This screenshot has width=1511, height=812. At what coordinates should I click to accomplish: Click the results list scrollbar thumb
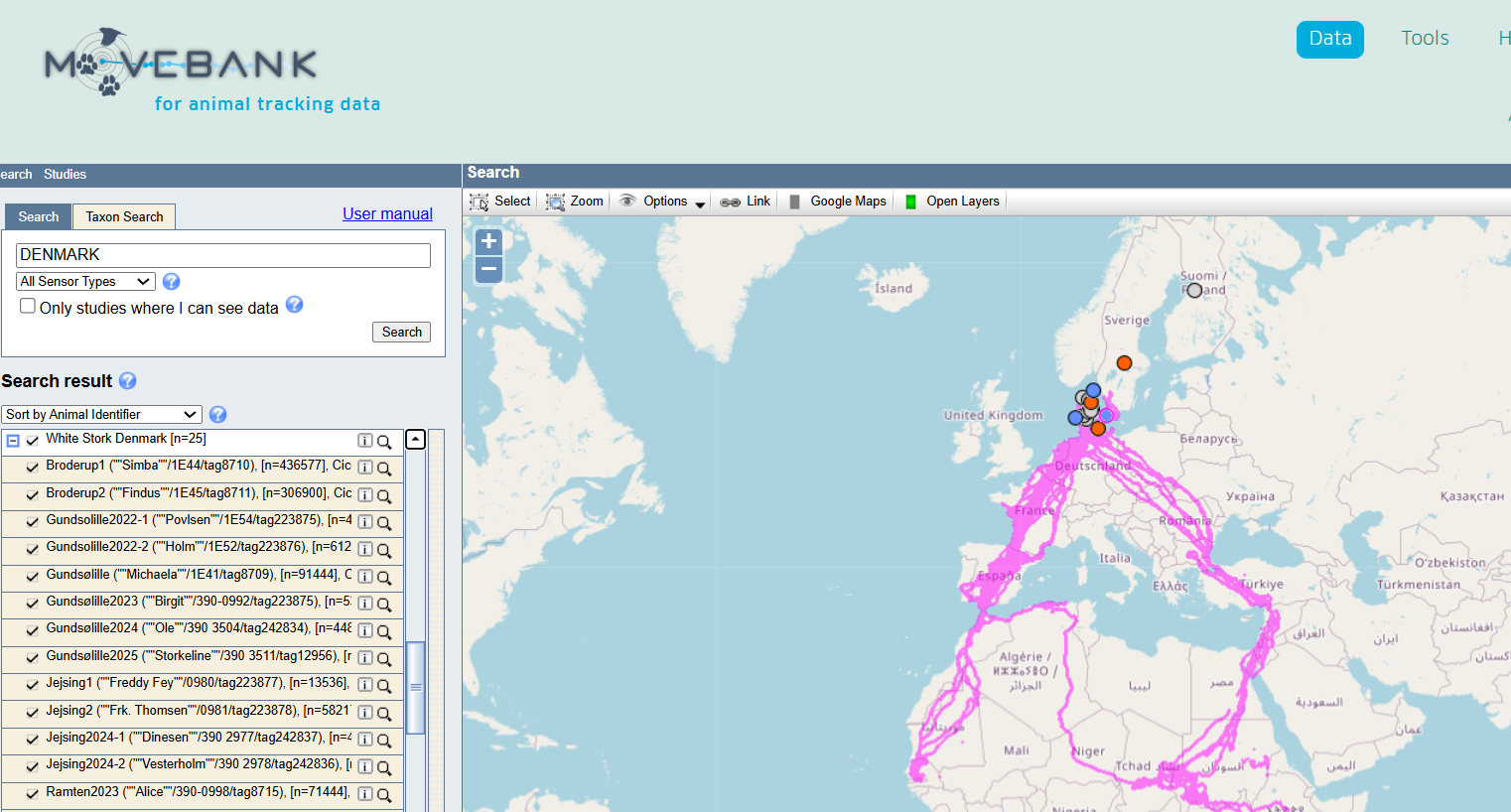(x=416, y=687)
